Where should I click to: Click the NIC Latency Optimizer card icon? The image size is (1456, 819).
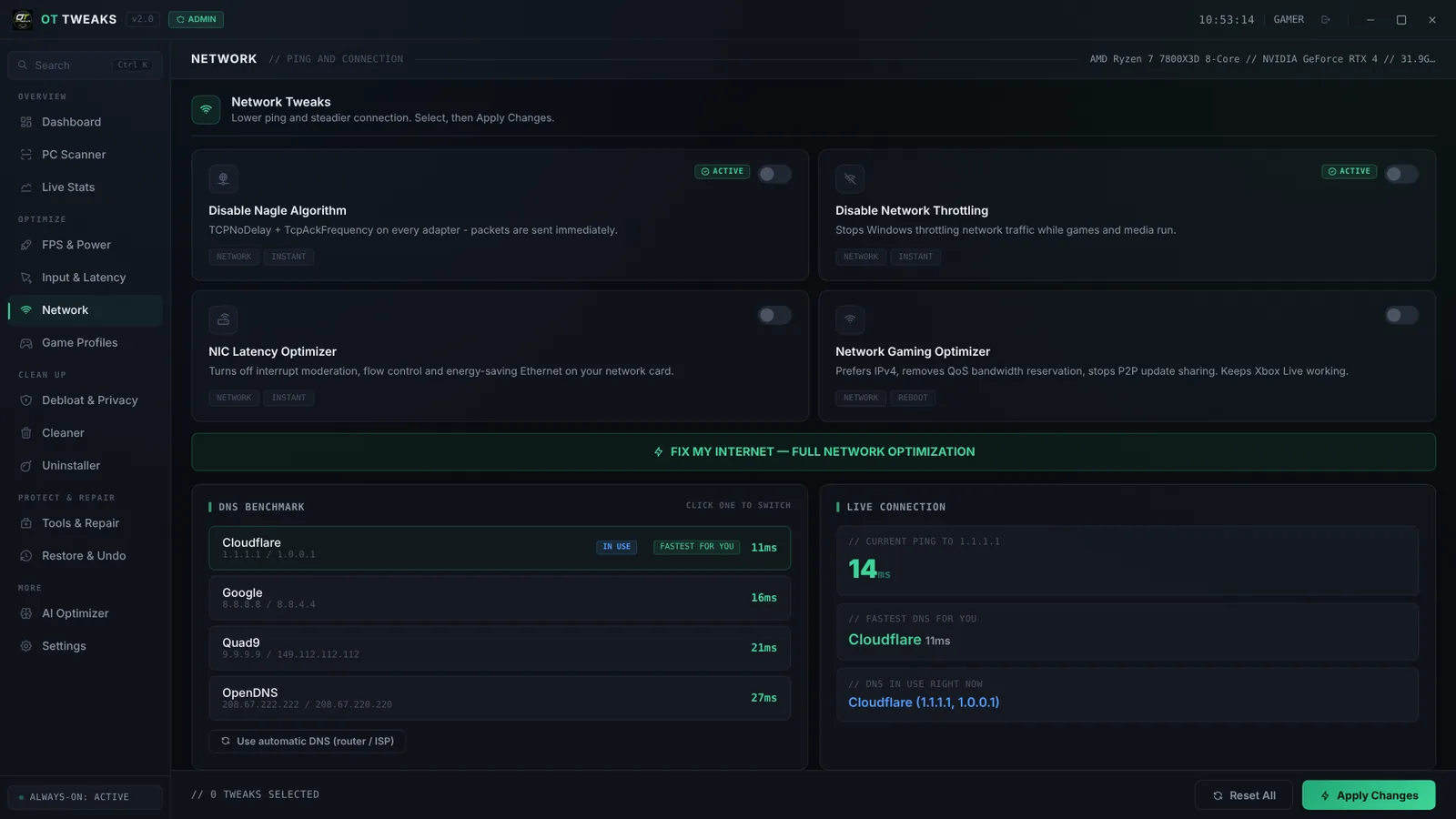(x=223, y=320)
